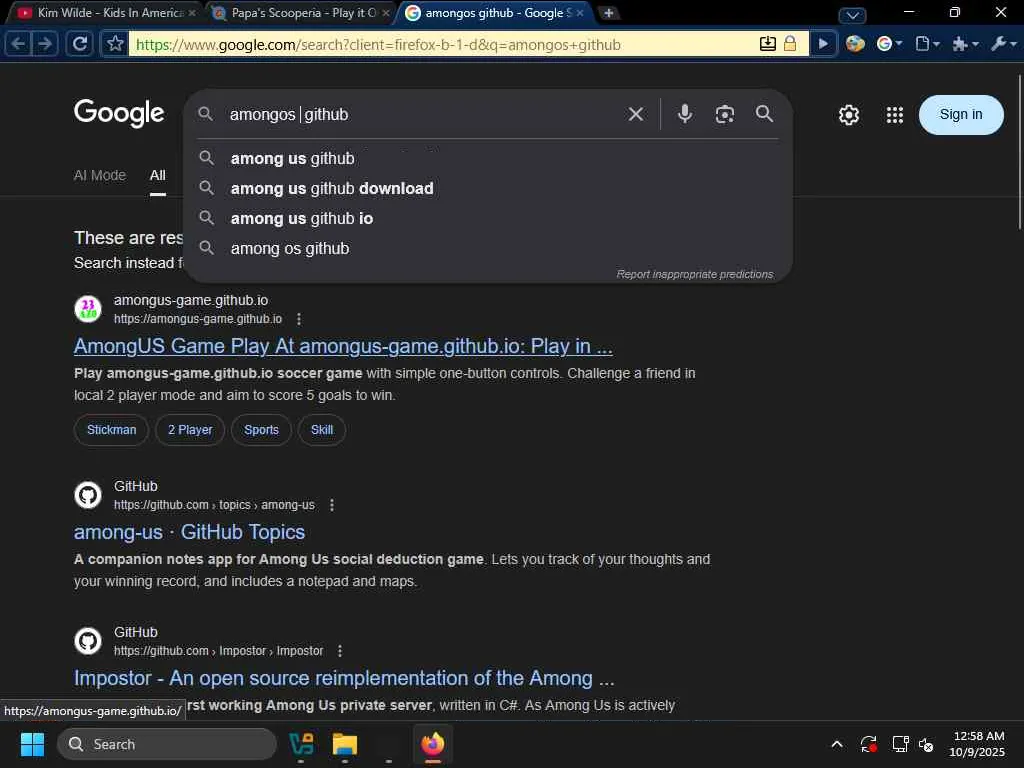Click the Sports chip
The width and height of the screenshot is (1024, 768).
[x=261, y=430]
